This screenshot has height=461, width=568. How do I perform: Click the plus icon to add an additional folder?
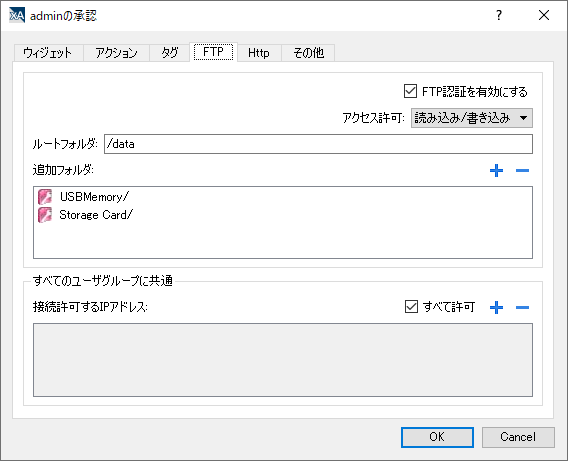point(496,171)
